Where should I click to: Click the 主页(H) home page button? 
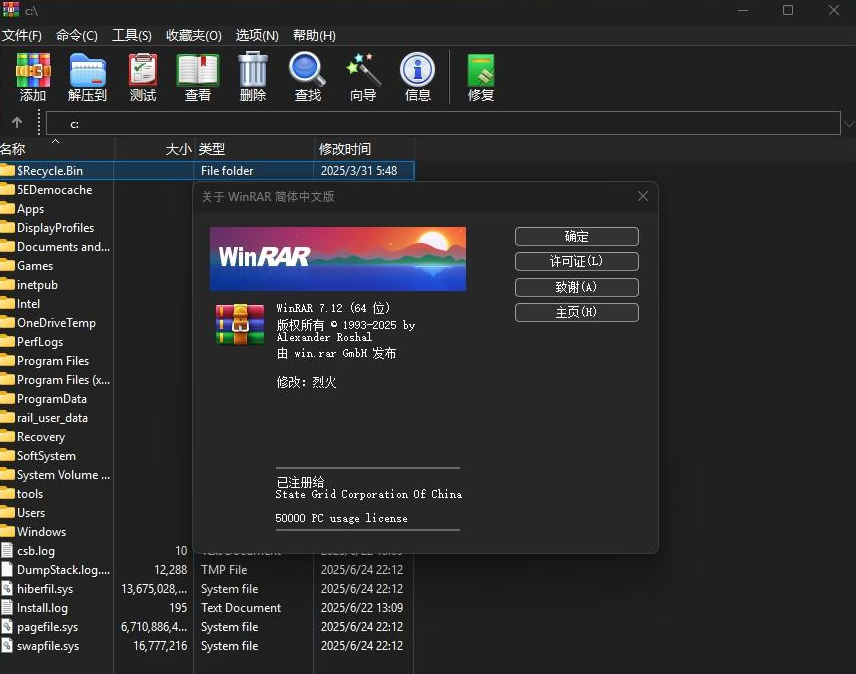(576, 312)
